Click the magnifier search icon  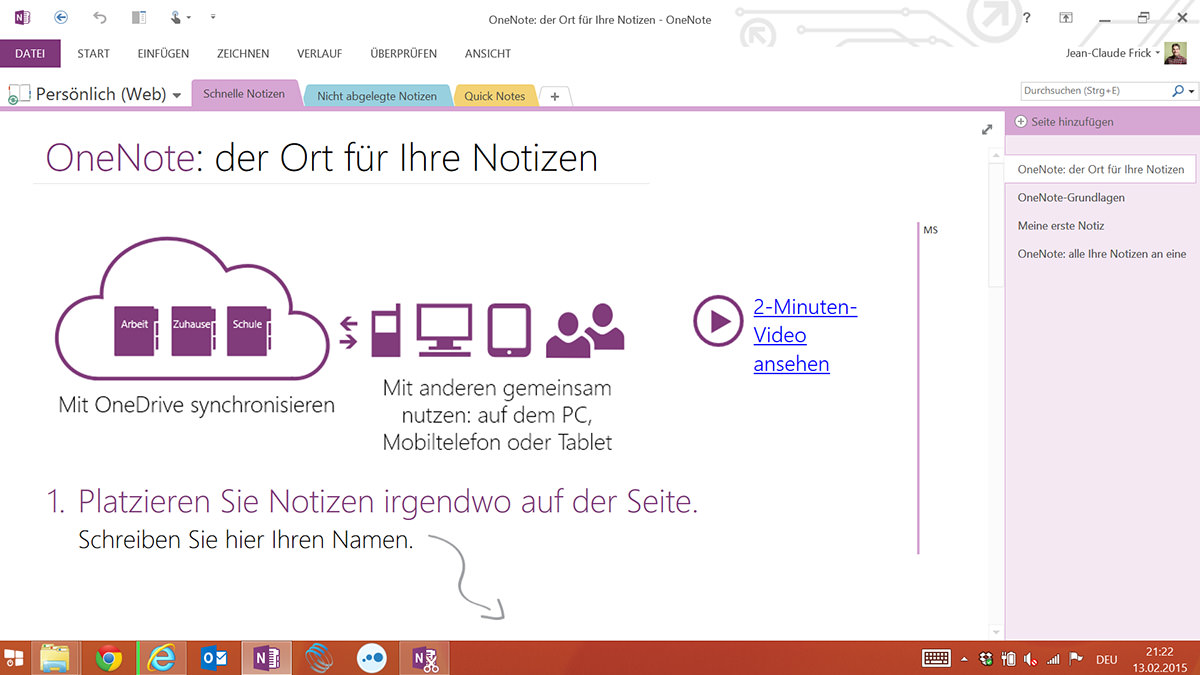[x=1177, y=91]
